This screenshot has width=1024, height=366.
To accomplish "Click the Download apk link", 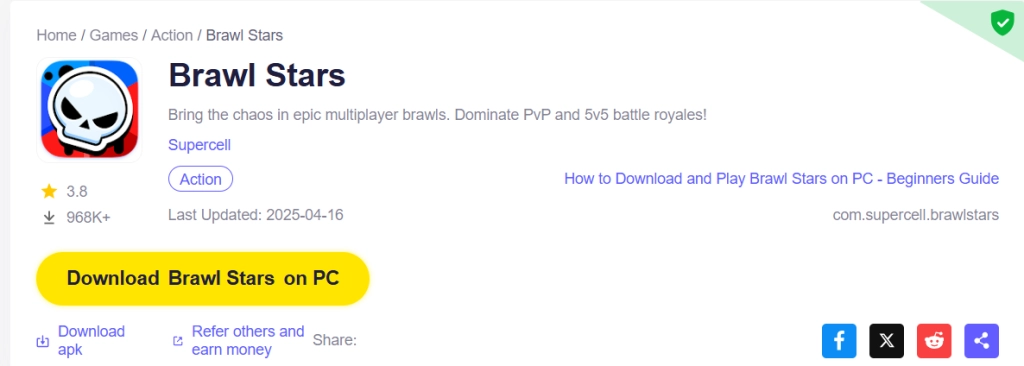I will click(91, 341).
